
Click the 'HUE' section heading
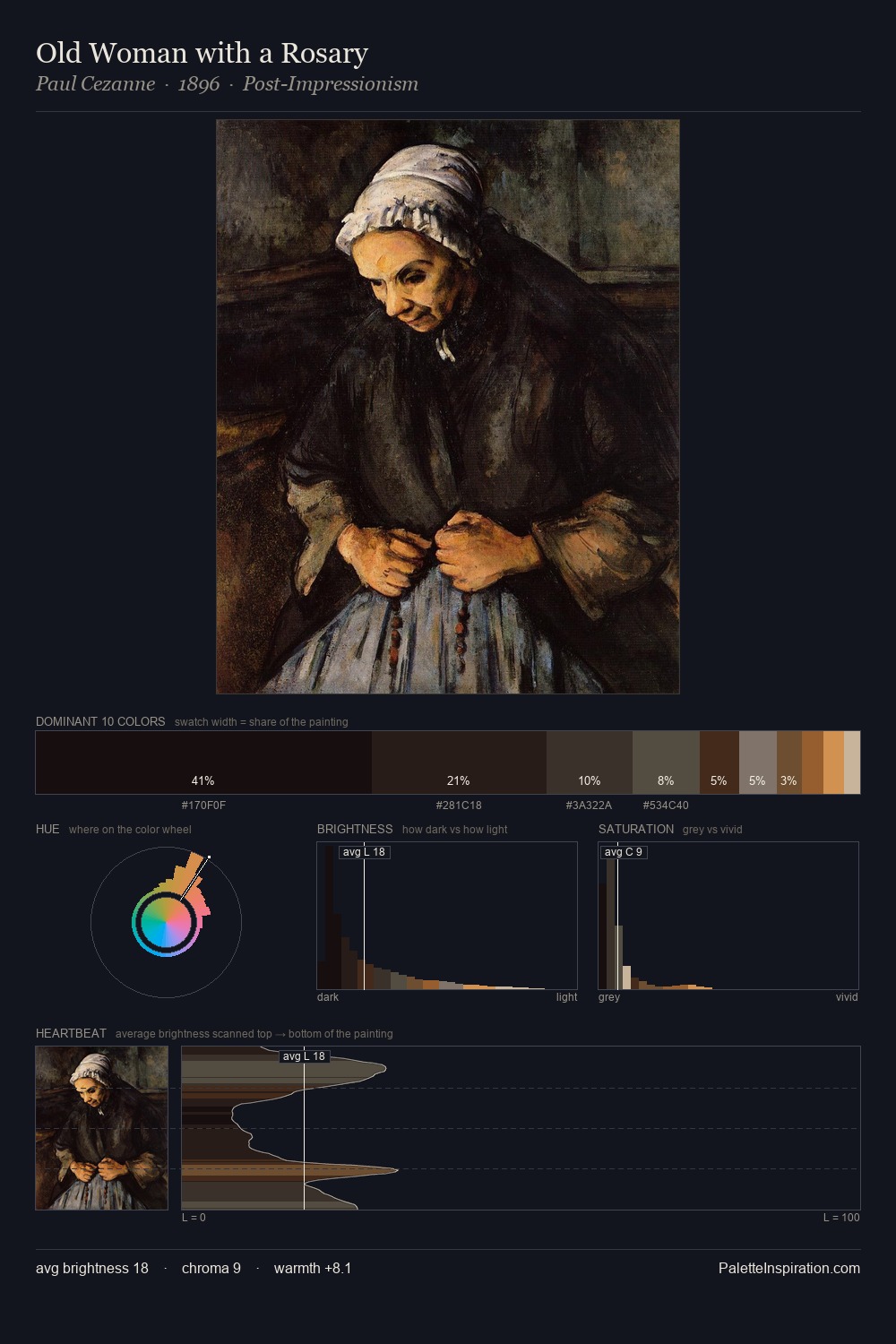pyautogui.click(x=47, y=829)
